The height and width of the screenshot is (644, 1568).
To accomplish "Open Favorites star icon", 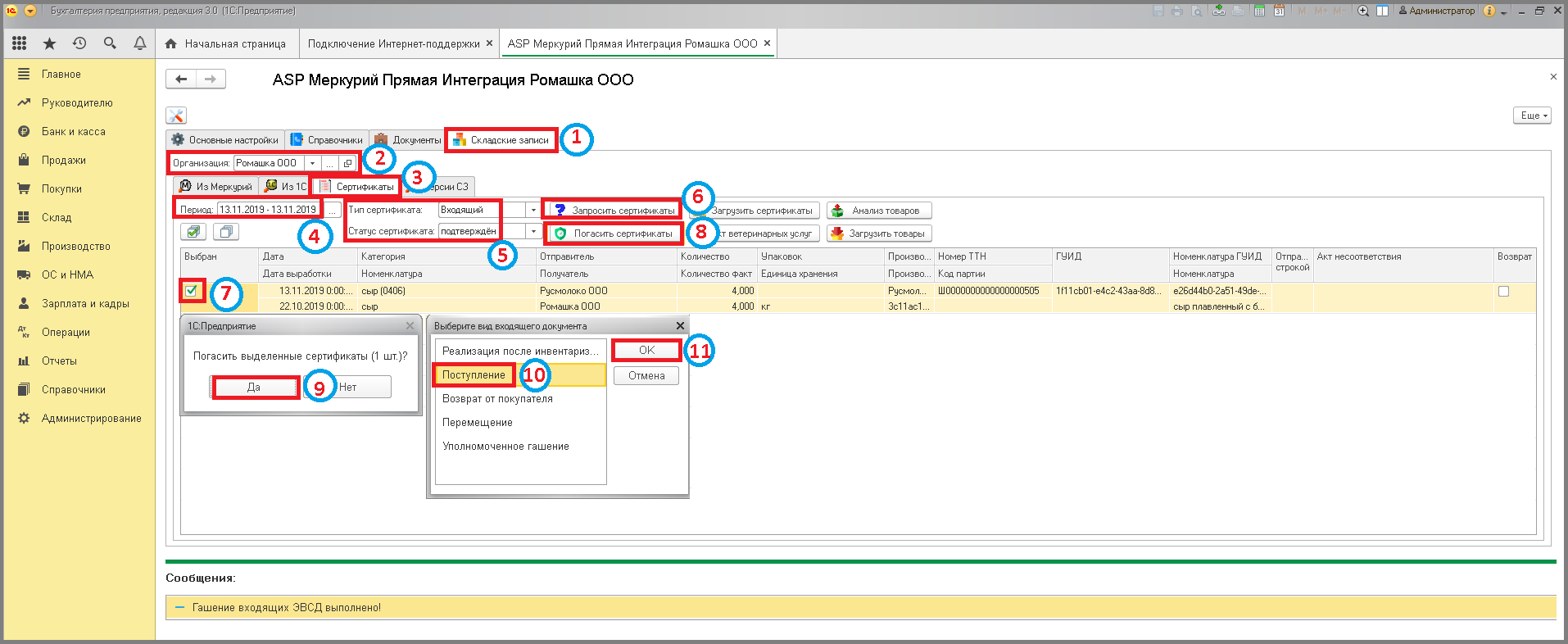I will (x=49, y=43).
